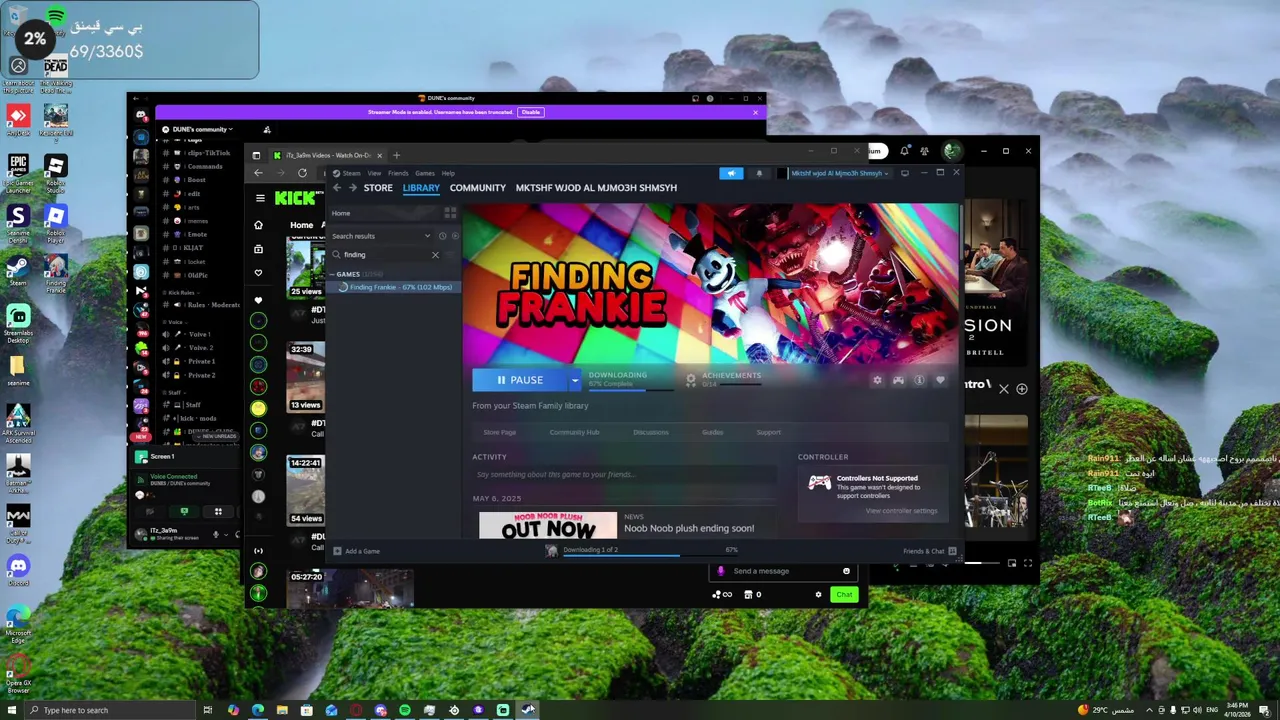Open Steam notifications bell
Image resolution: width=1280 pixels, height=720 pixels.
[759, 173]
